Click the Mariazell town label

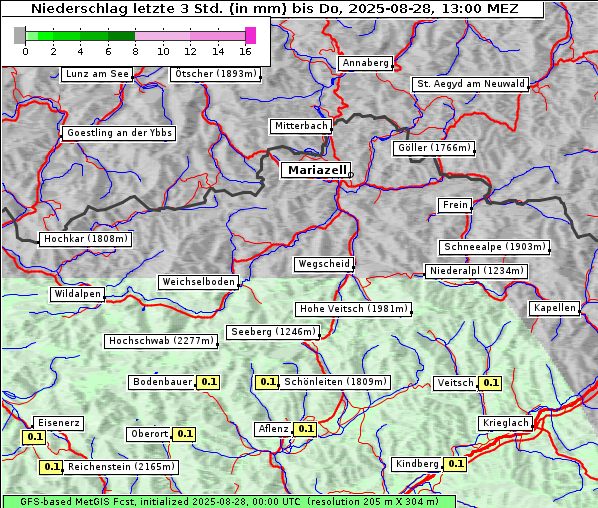(315, 170)
